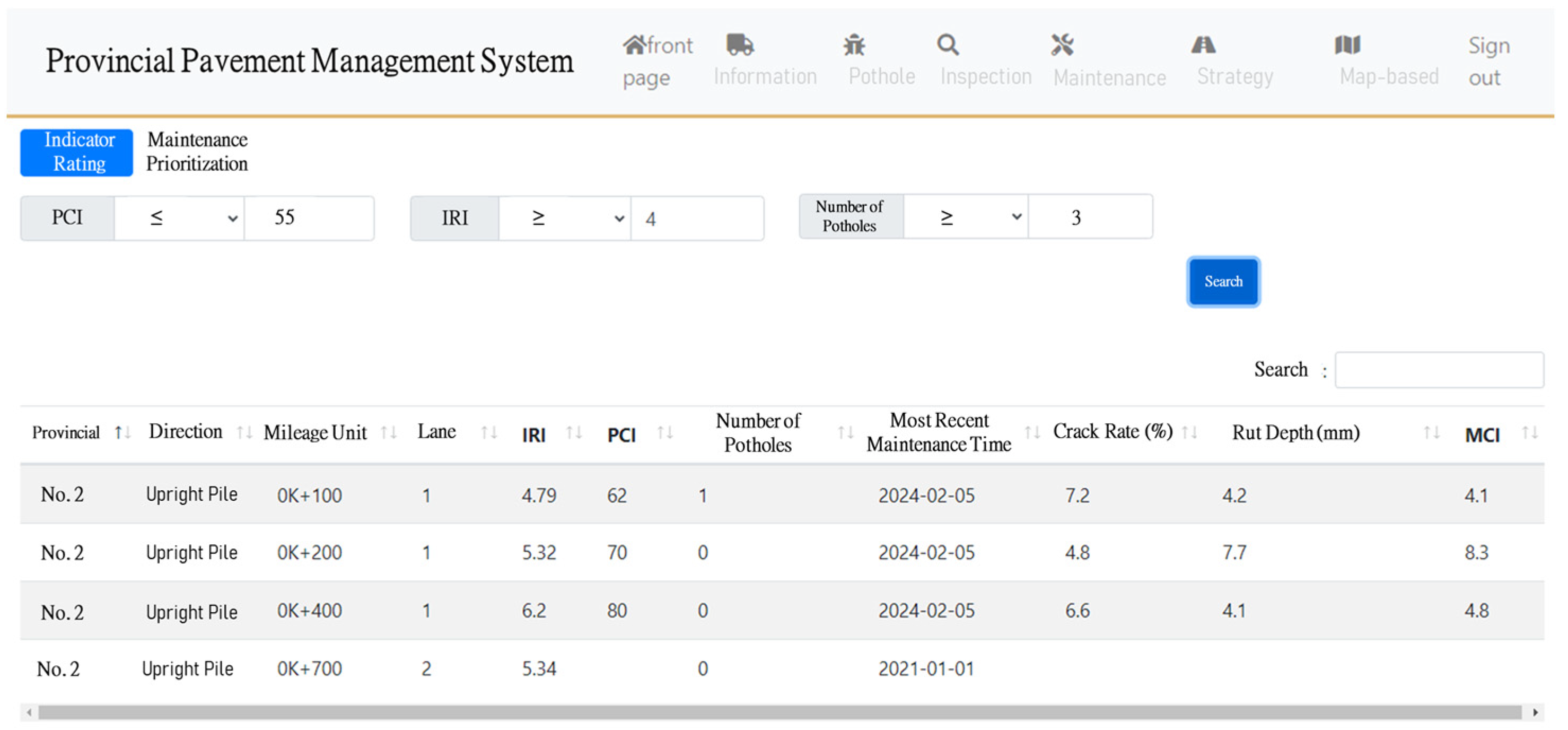Open Inspection magnifier icon

[948, 45]
